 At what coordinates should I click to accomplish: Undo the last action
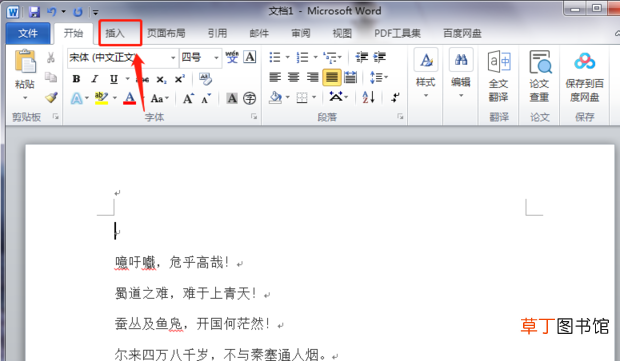coord(52,12)
